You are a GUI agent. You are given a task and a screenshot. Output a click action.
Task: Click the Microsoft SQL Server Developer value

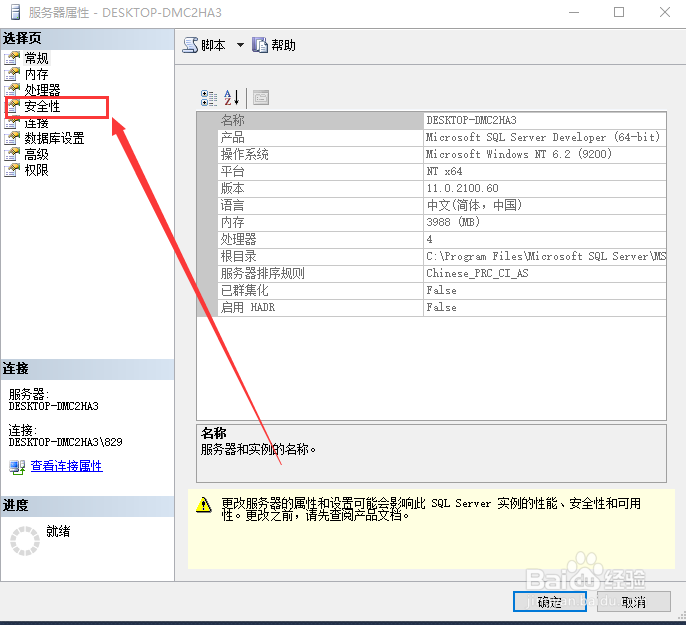click(543, 137)
